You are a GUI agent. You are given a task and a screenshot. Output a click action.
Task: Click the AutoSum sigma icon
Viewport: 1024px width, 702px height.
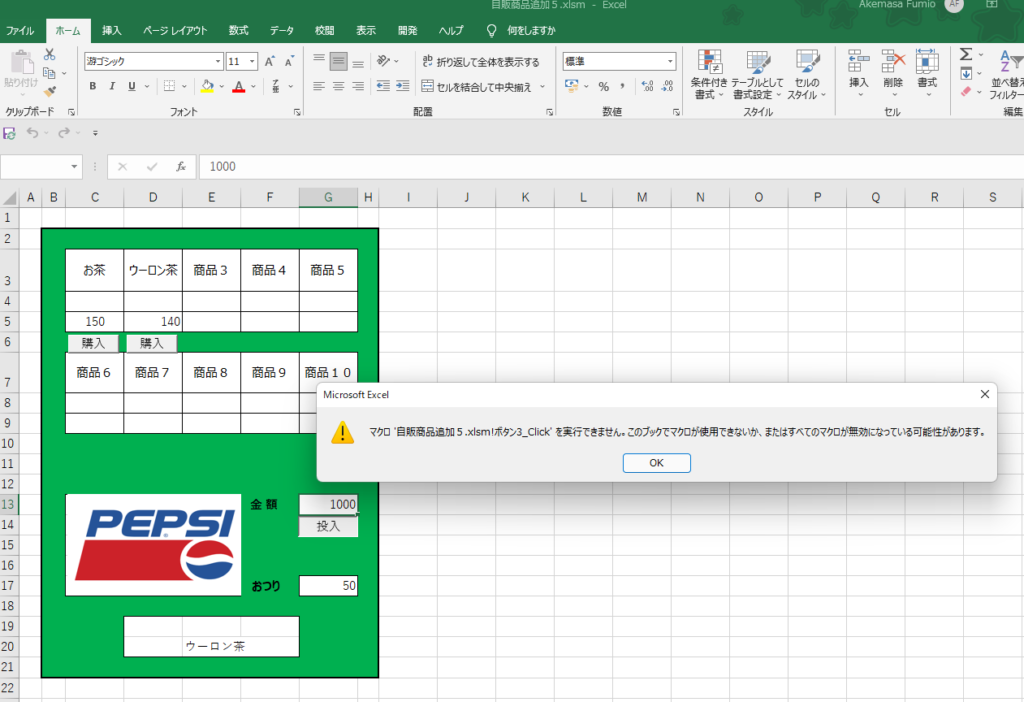[966, 54]
